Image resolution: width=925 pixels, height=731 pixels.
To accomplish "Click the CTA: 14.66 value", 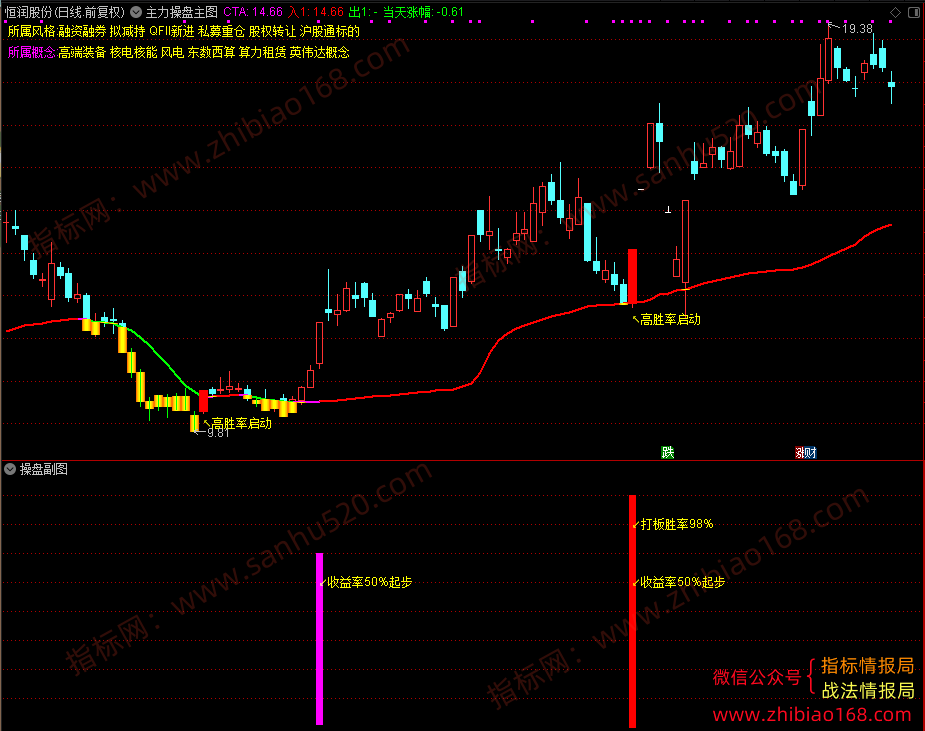I will coord(253,12).
